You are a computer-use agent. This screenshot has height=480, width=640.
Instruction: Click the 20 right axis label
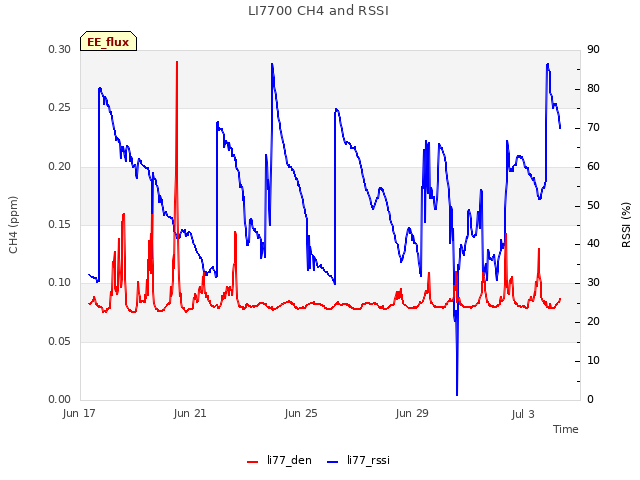(x=593, y=322)
